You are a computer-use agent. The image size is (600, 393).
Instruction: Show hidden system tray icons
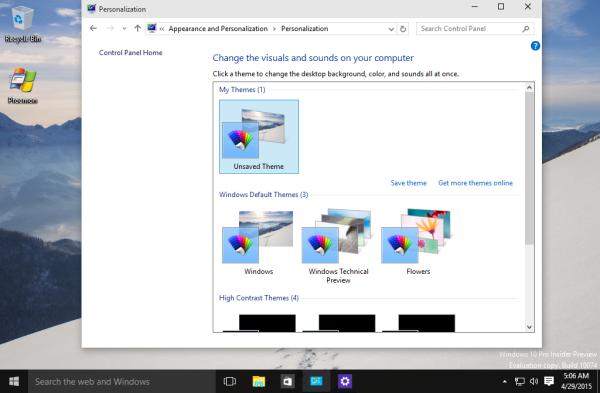[505, 381]
